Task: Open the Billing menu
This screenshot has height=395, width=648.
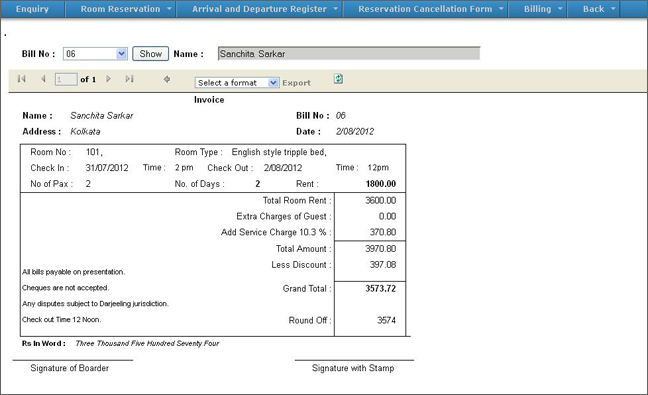Action: click(x=537, y=9)
